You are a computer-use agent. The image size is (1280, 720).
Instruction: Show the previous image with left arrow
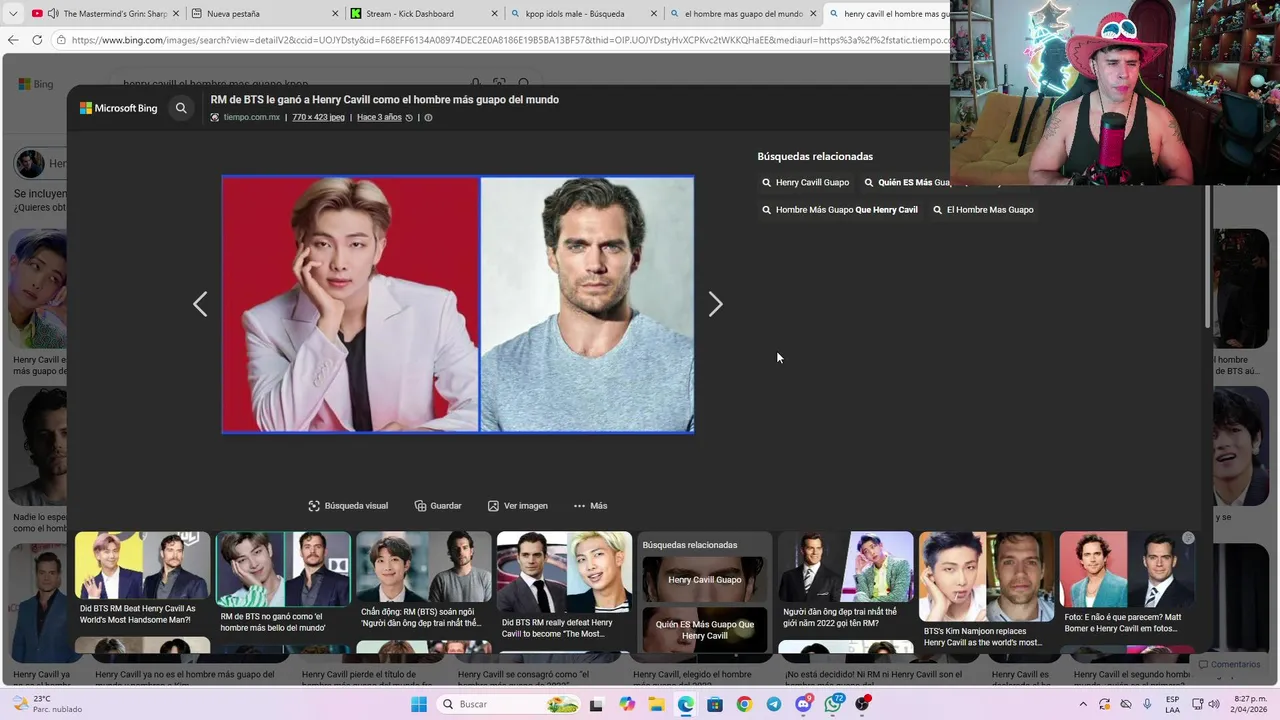(x=200, y=304)
